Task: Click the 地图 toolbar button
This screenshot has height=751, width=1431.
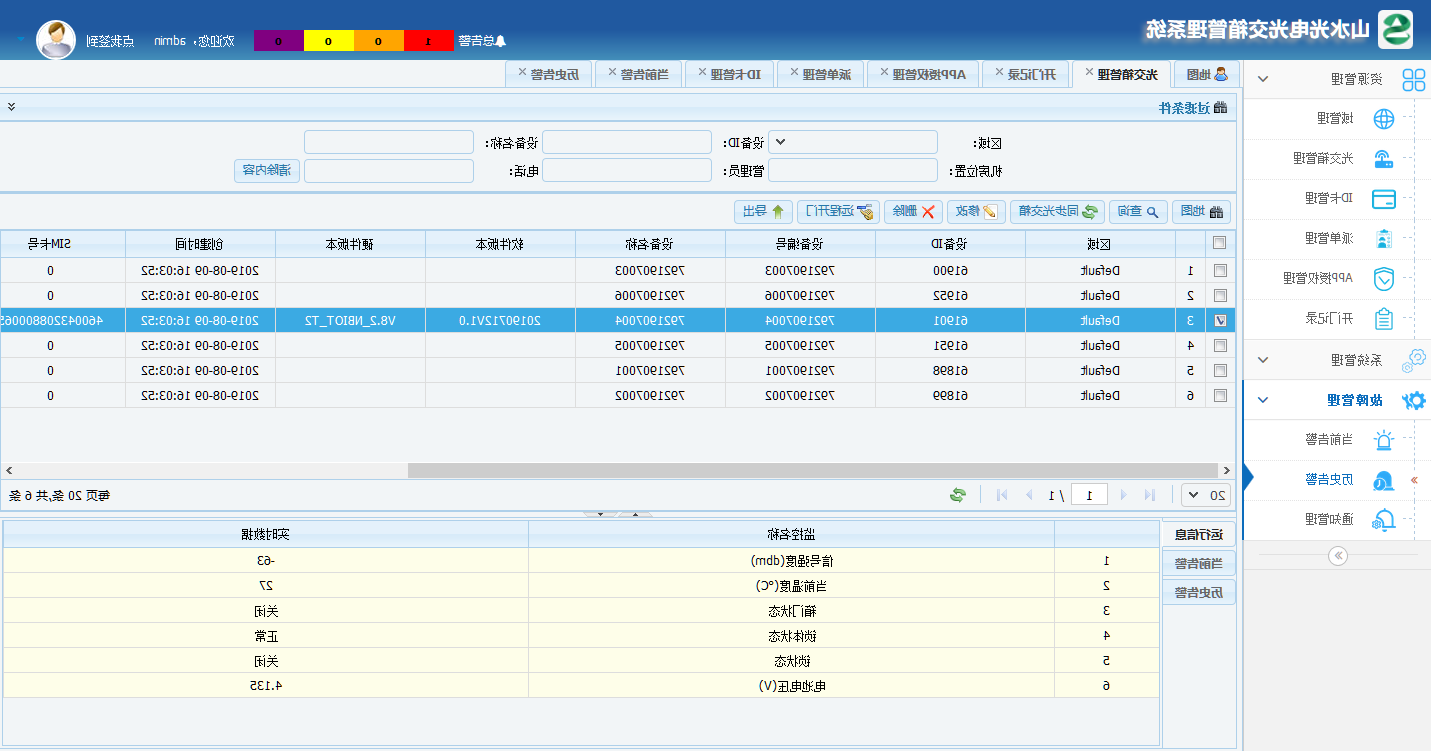Action: (x=1201, y=211)
